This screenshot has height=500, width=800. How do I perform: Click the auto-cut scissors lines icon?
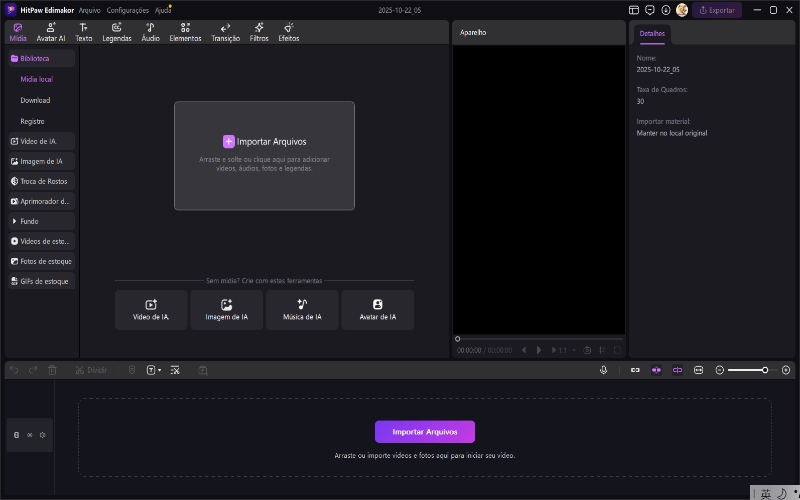[175, 370]
